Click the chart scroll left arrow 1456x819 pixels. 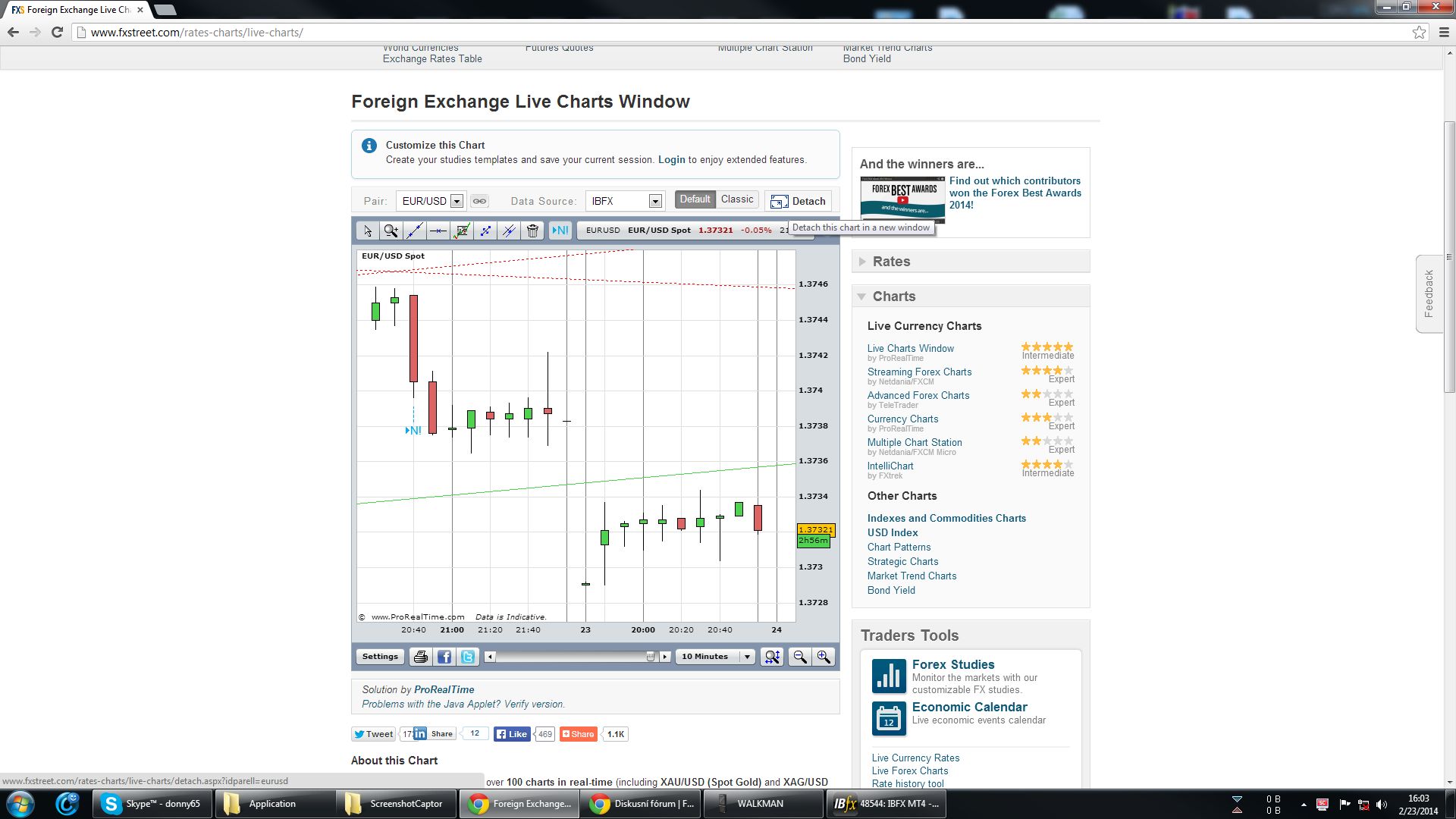click(490, 657)
